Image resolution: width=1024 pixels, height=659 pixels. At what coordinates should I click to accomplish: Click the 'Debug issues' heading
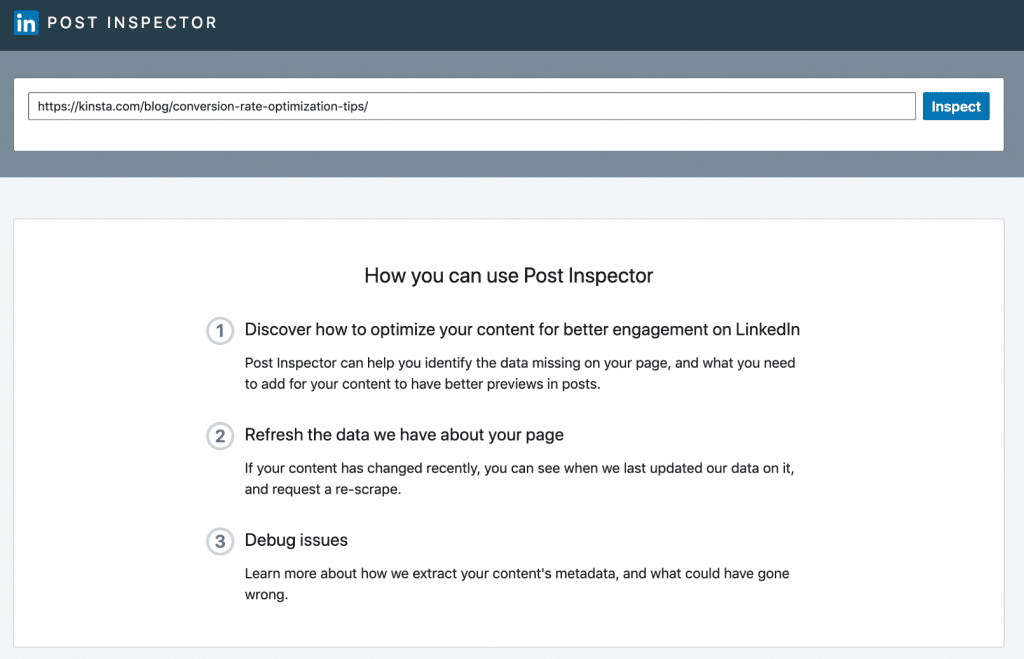click(296, 540)
